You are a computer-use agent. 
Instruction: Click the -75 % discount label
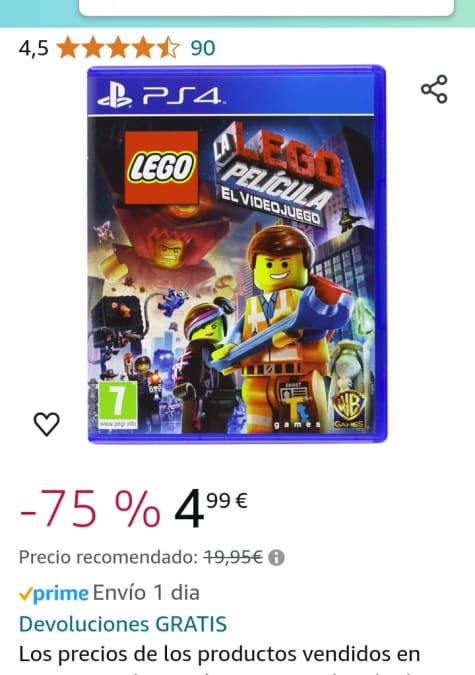[90, 508]
